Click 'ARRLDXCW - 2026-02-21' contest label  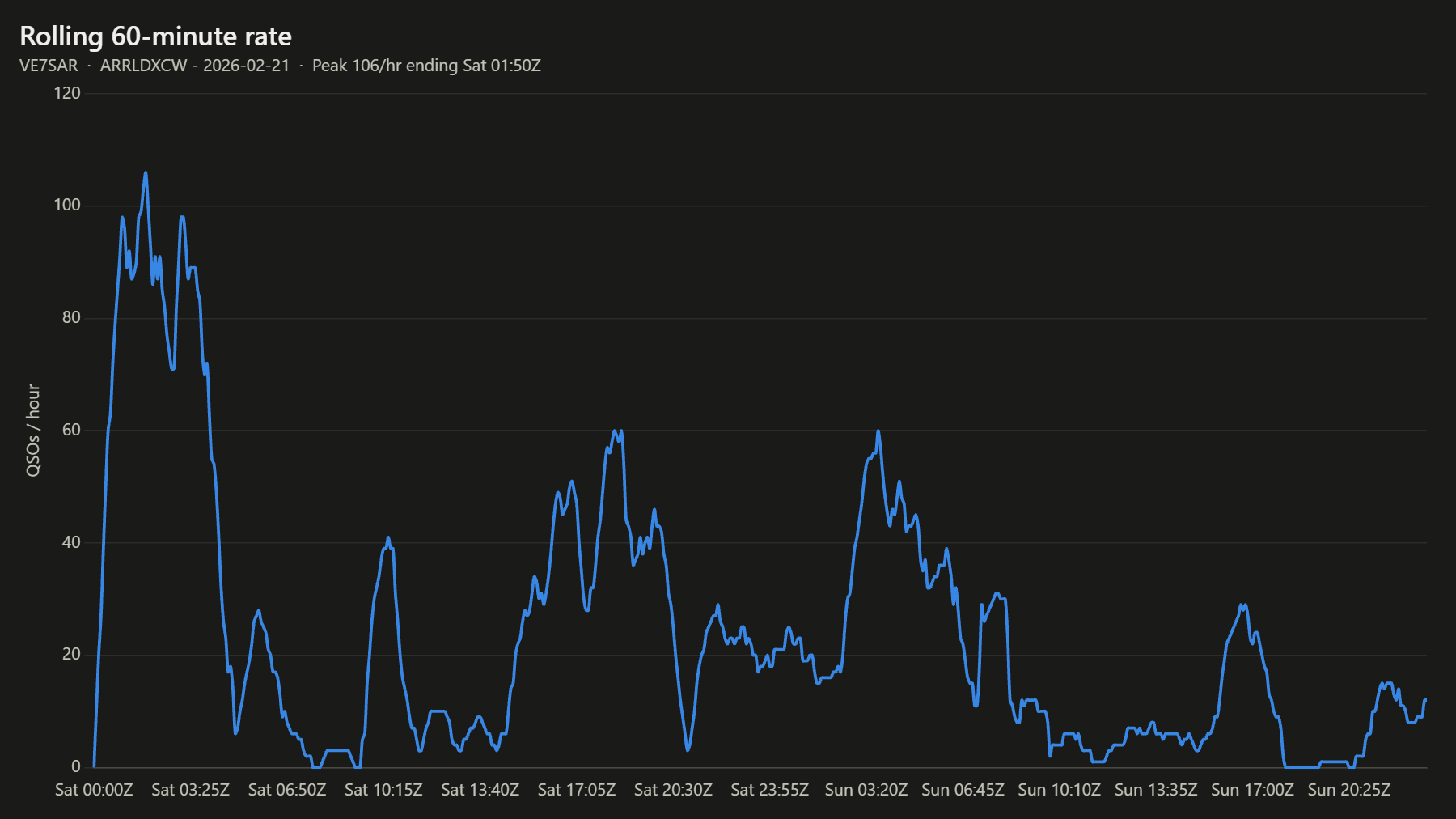(x=195, y=66)
